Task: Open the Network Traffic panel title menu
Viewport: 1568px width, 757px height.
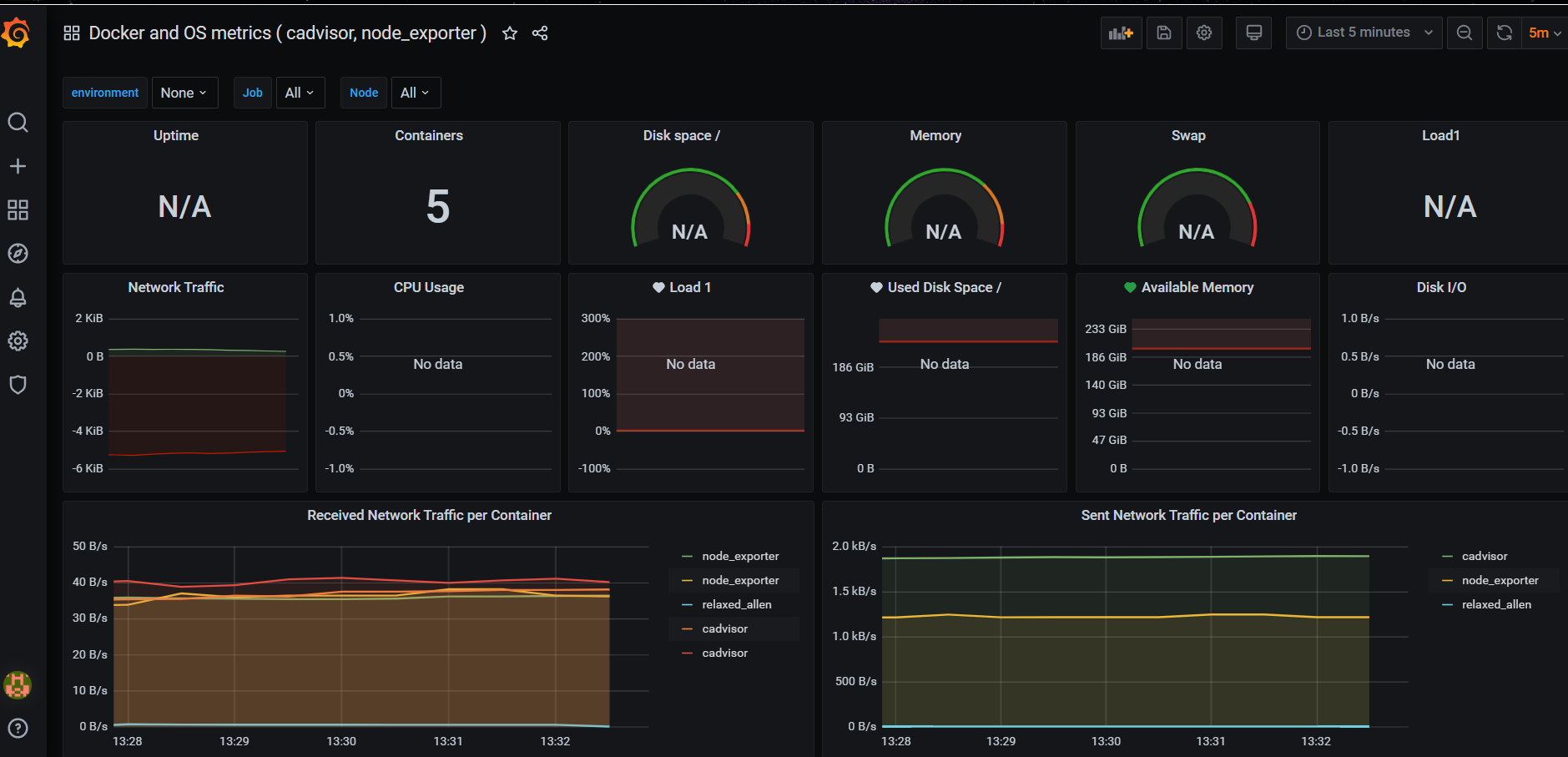Action: pos(176,287)
